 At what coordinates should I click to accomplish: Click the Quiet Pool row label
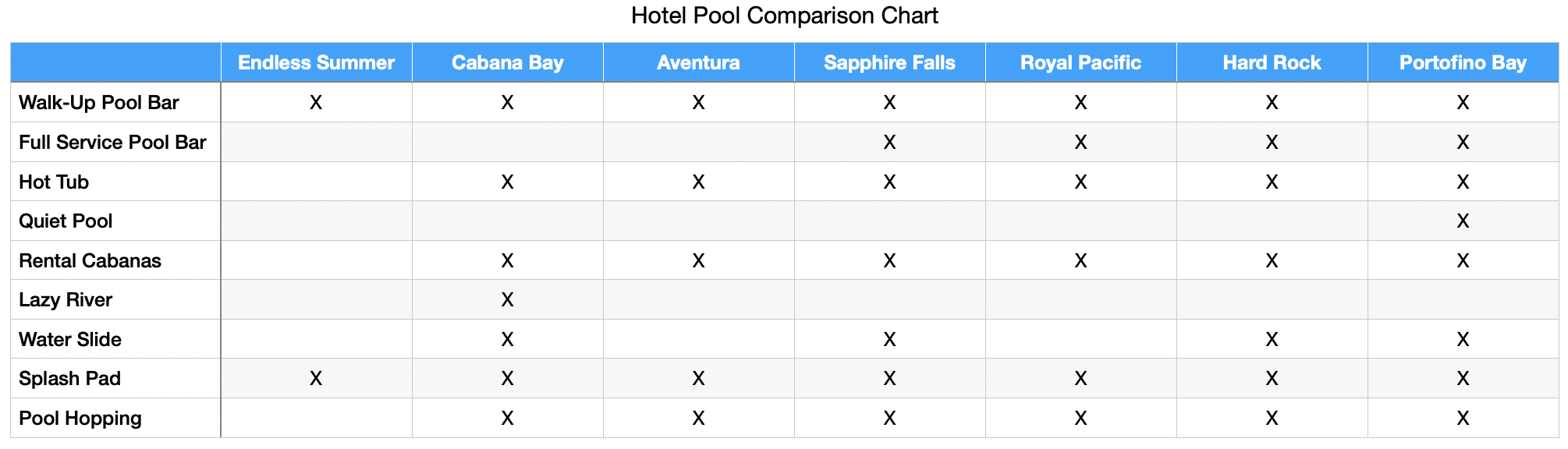click(x=66, y=221)
